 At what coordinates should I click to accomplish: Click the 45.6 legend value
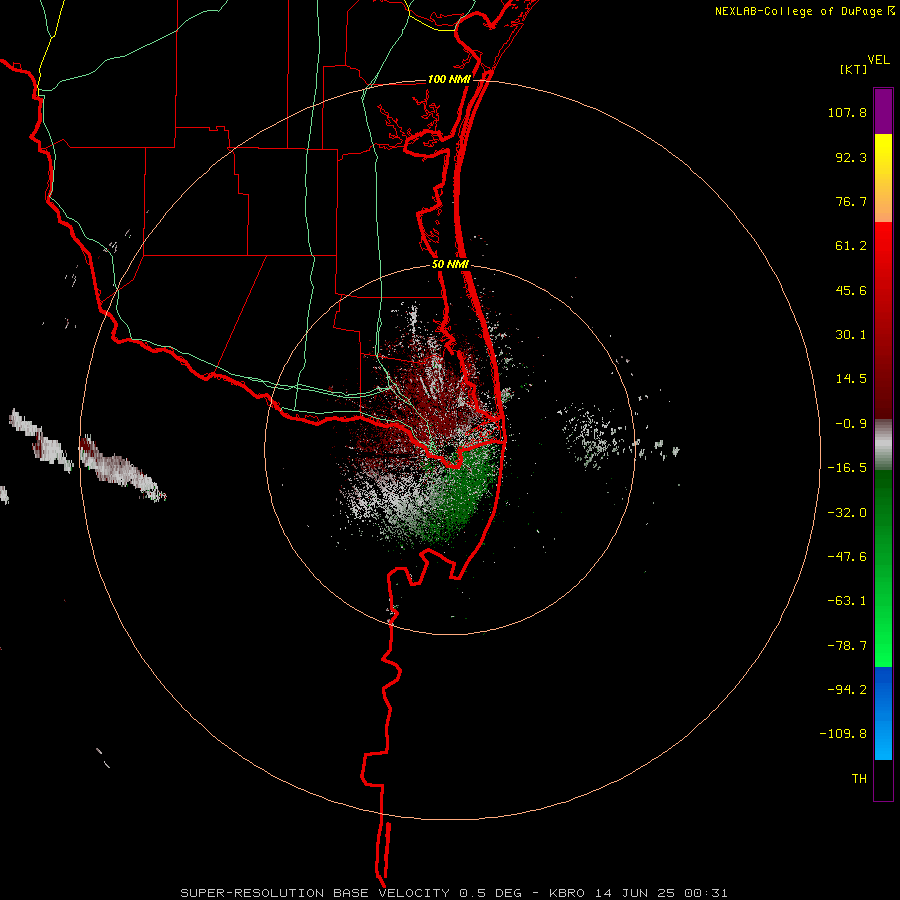[x=851, y=290]
